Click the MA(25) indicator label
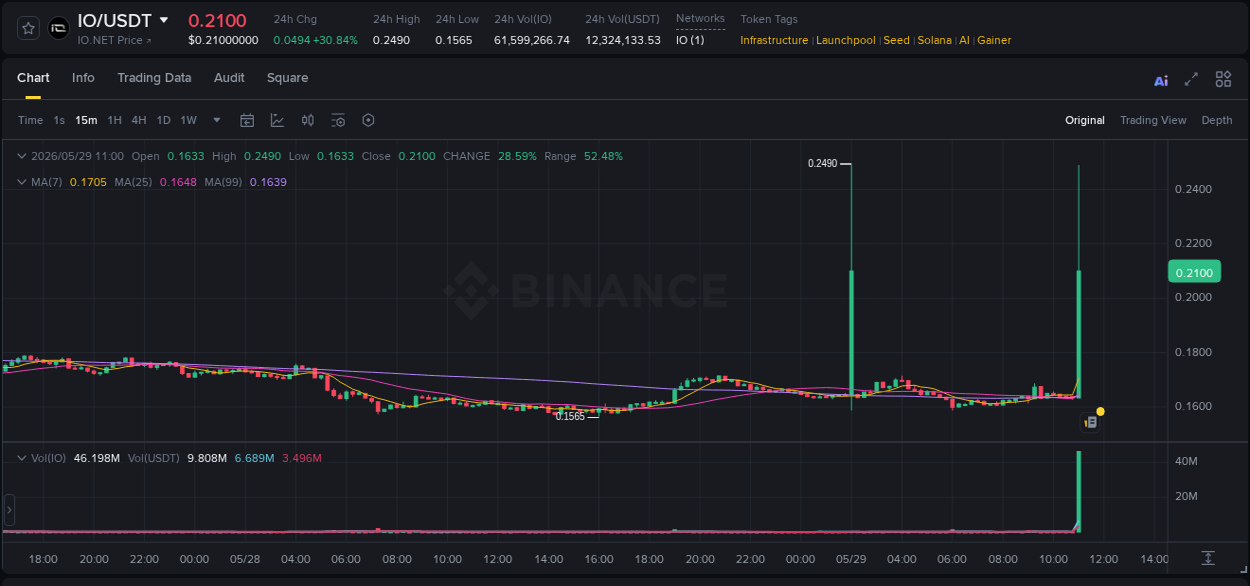This screenshot has width=1250, height=586. 133,182
